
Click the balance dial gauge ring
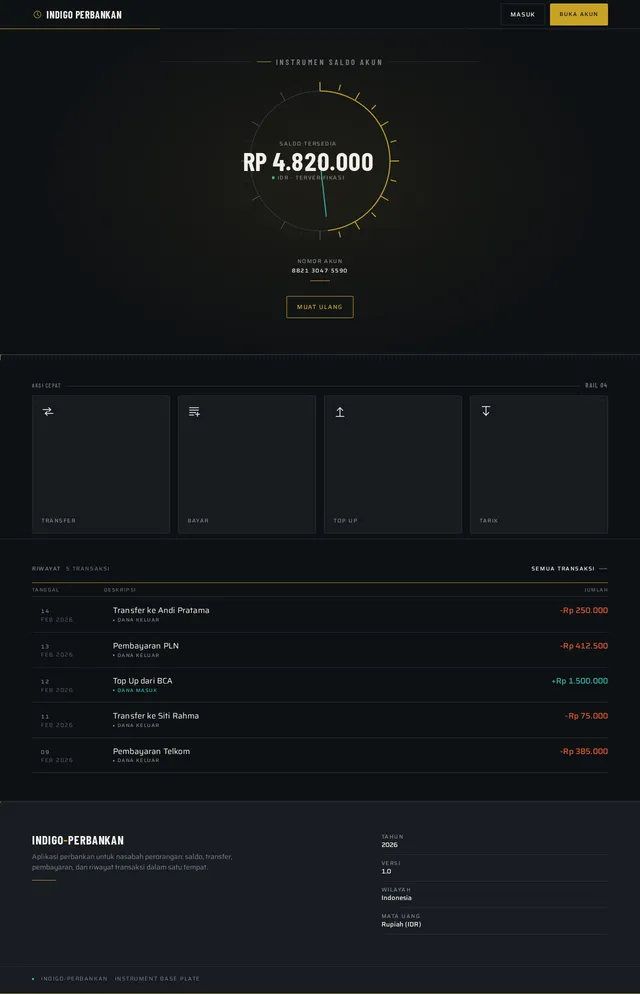320,161
